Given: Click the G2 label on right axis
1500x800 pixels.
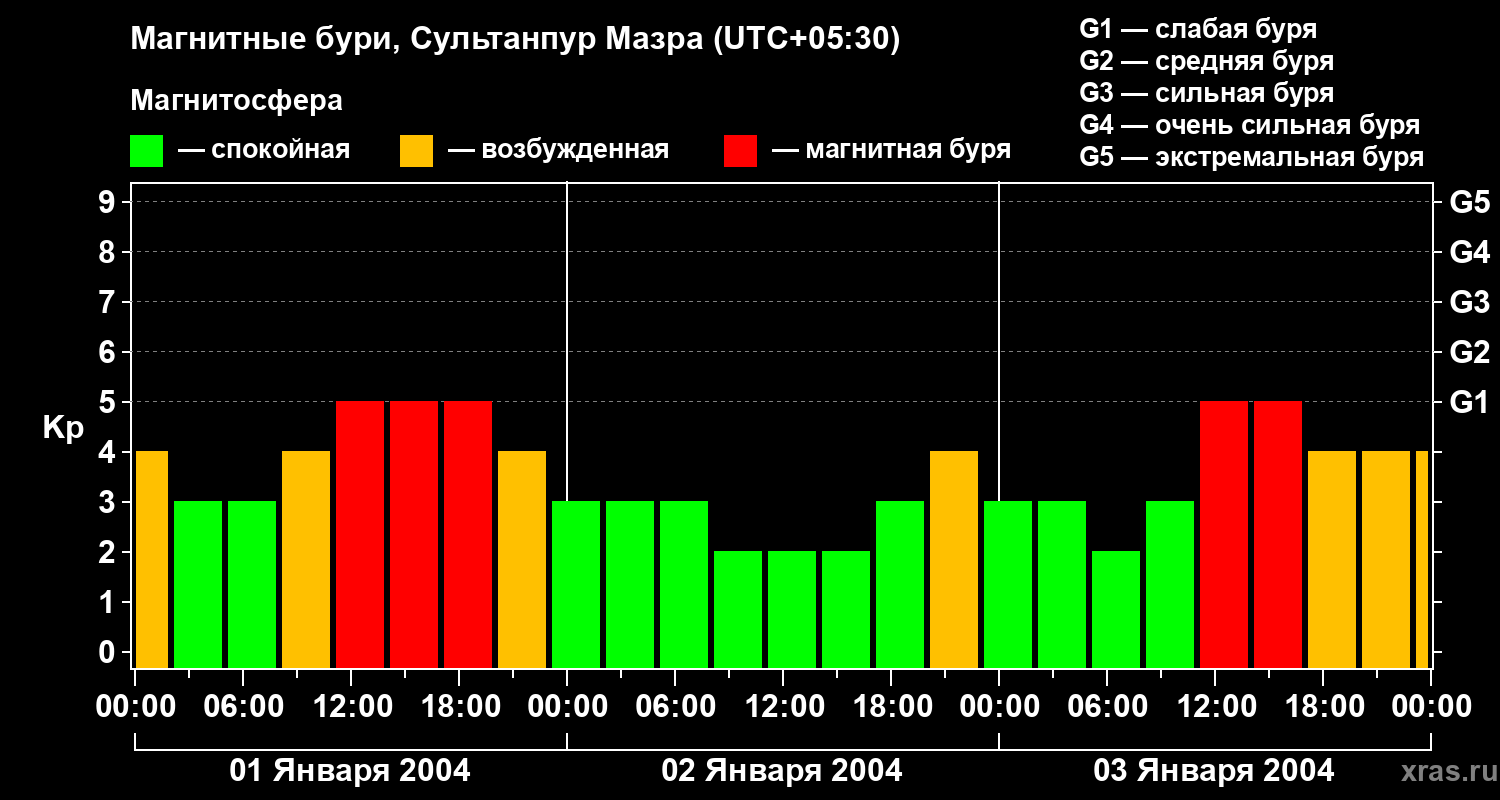Looking at the screenshot, I should click(x=1469, y=352).
